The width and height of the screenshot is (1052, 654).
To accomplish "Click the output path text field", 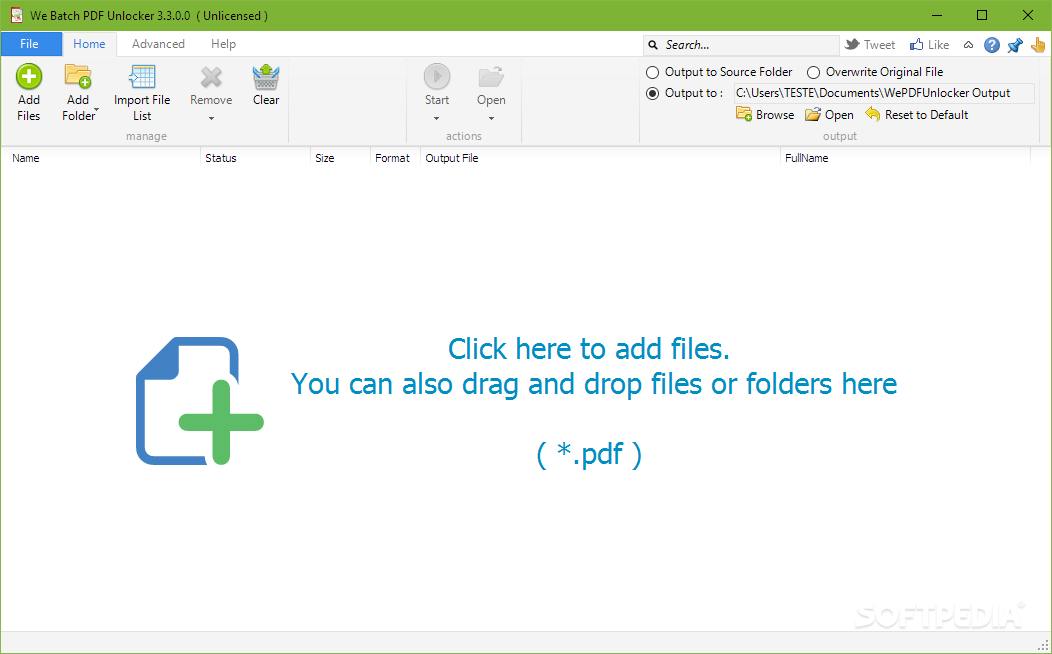I will tap(884, 93).
